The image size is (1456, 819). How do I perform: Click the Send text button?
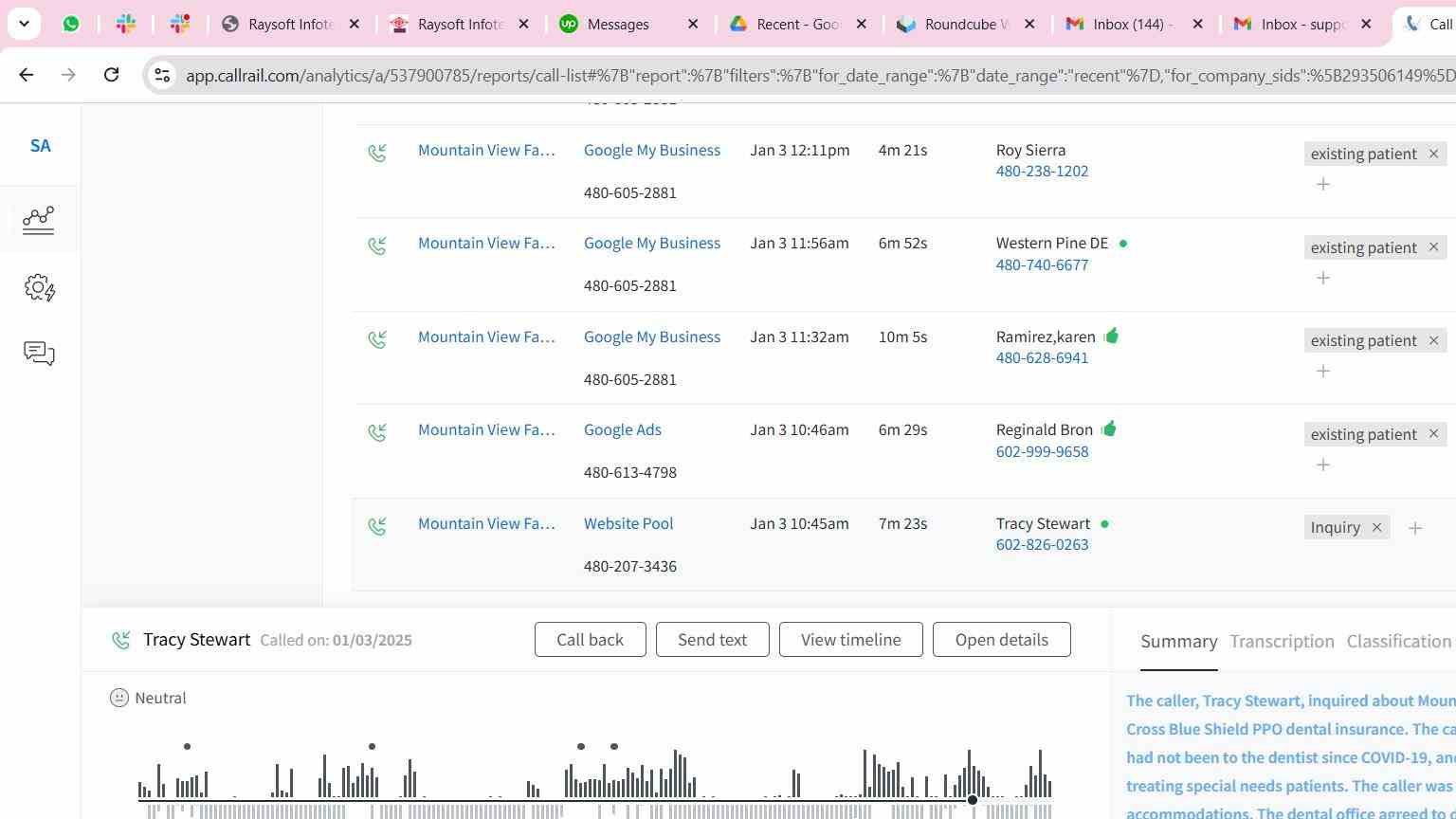[x=712, y=640]
